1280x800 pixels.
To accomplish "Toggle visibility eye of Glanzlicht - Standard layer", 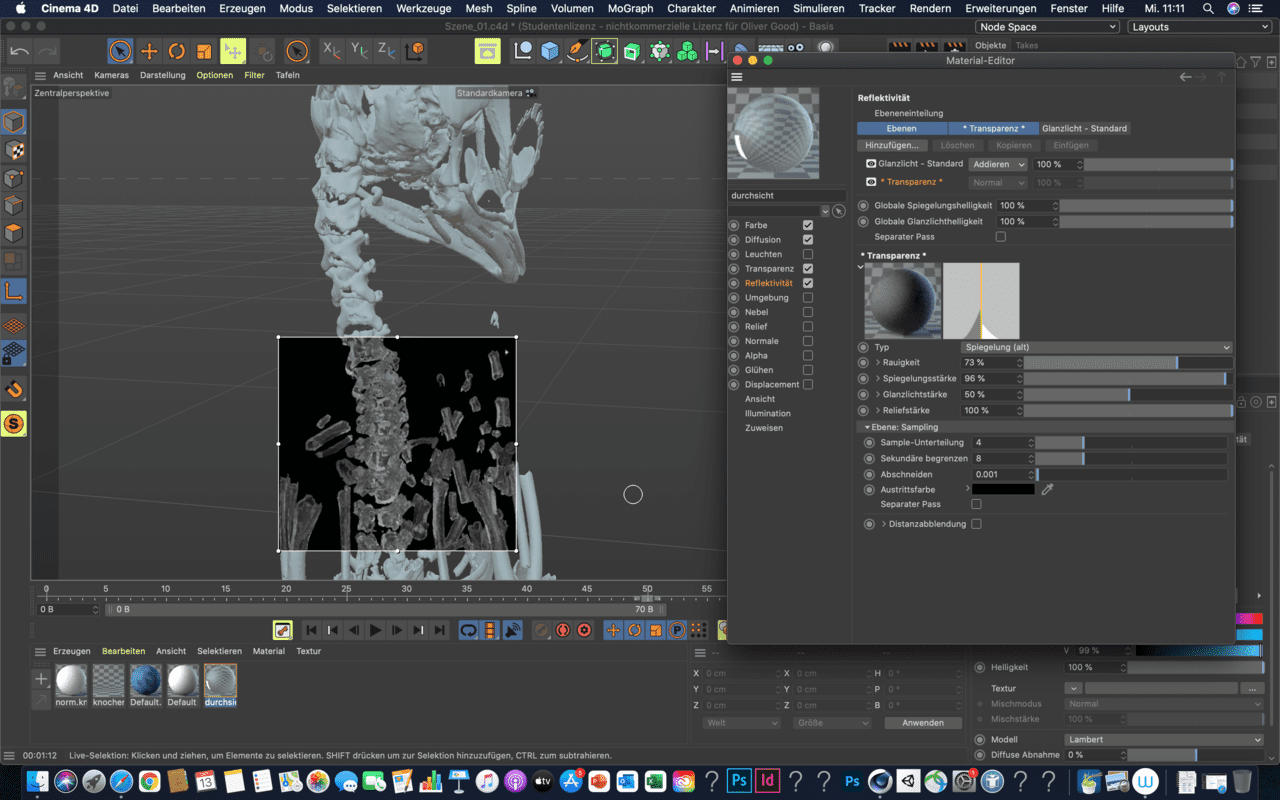I will coord(870,163).
